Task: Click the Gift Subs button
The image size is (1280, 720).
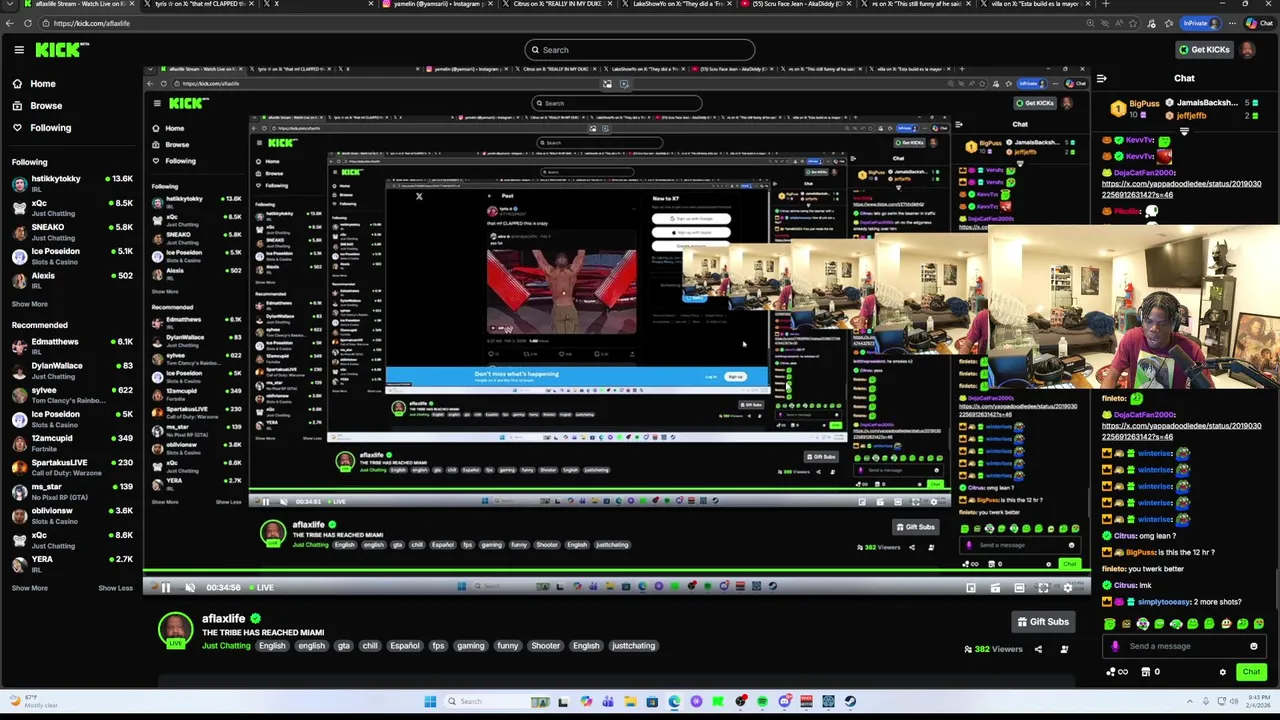Action: [x=1043, y=622]
